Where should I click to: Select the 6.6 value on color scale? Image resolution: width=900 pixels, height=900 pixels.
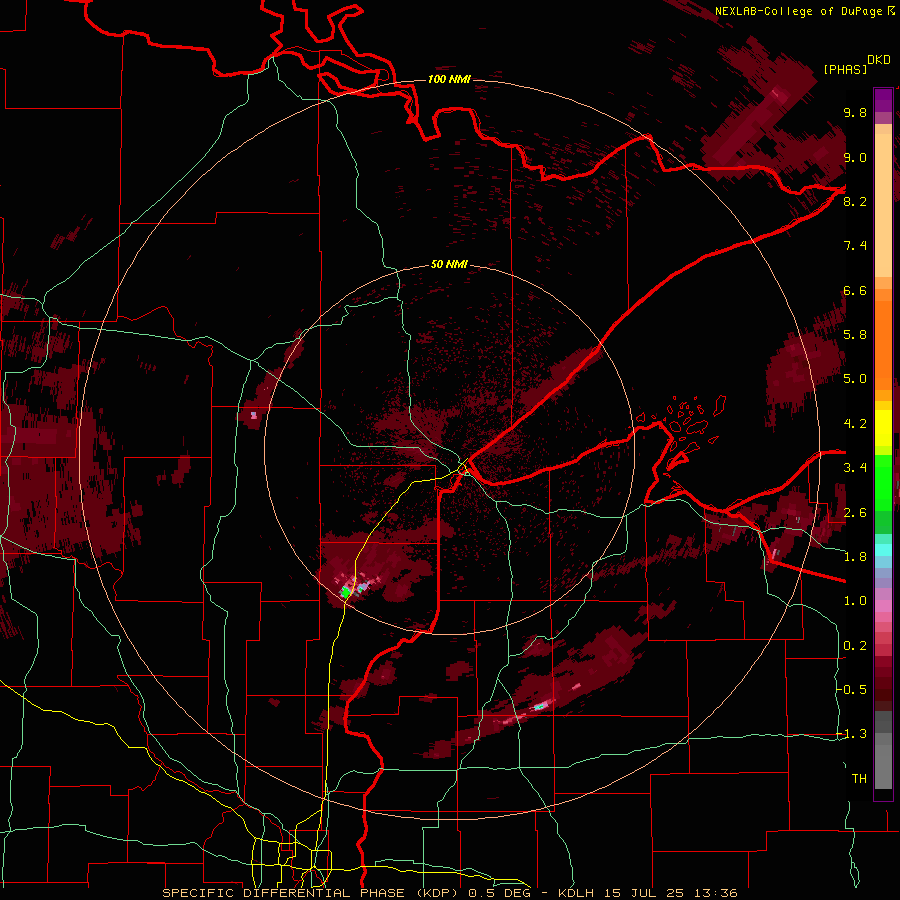(855, 290)
